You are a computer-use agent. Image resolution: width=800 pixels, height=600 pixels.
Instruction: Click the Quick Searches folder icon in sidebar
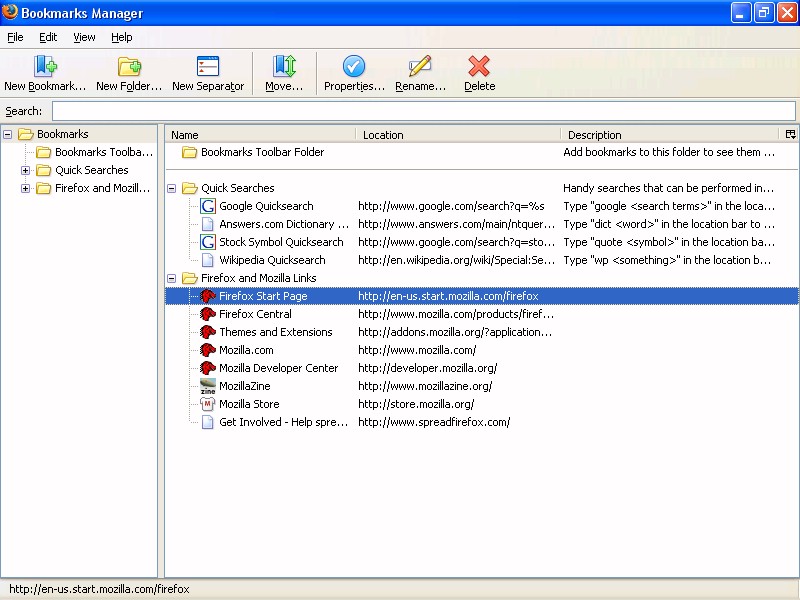[x=44, y=170]
